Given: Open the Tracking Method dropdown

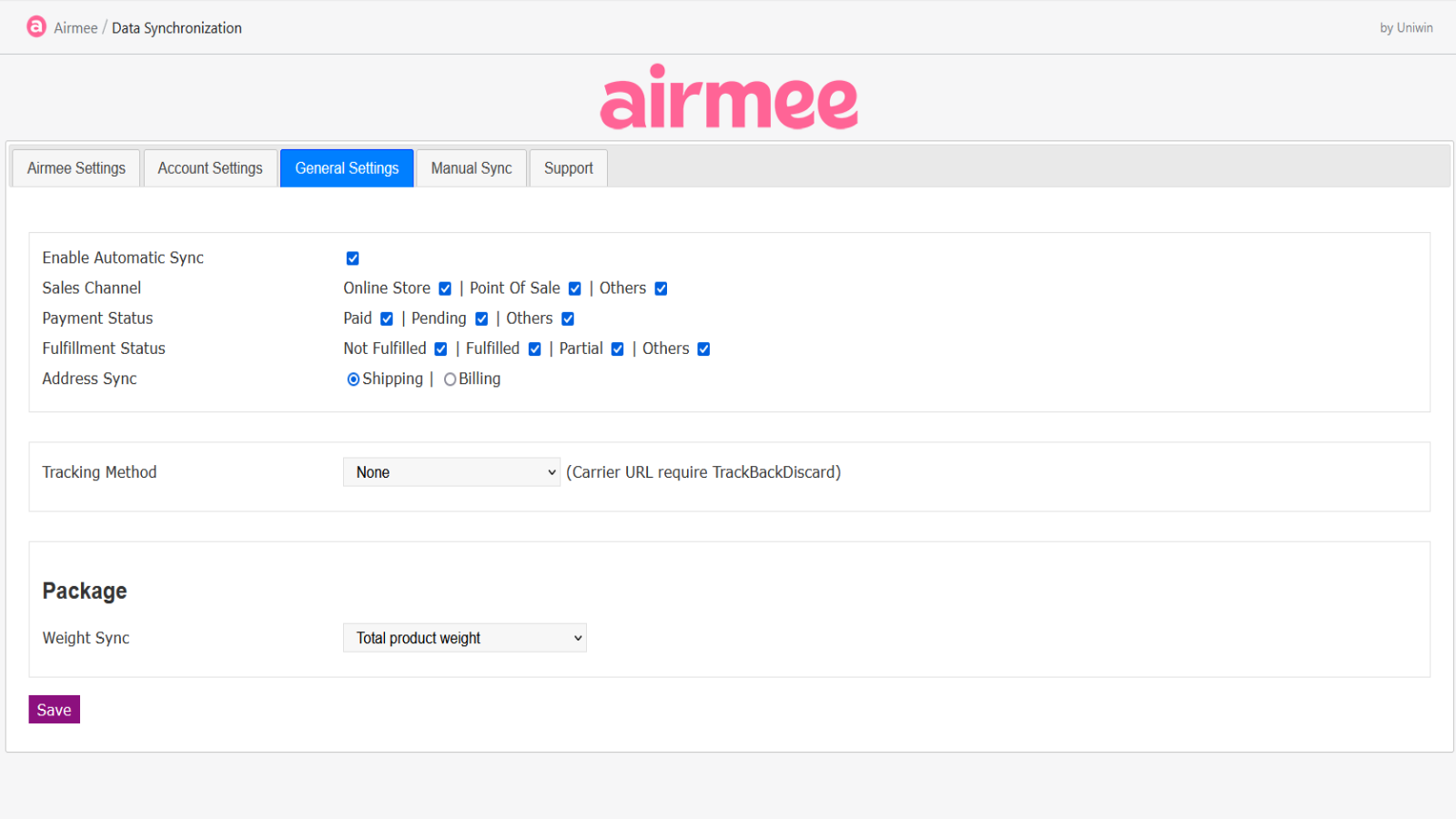Looking at the screenshot, I should pyautogui.click(x=451, y=472).
